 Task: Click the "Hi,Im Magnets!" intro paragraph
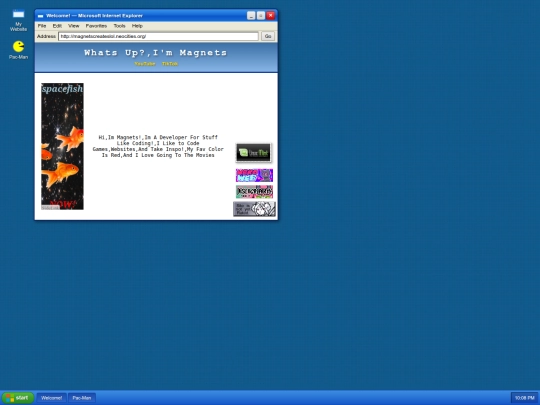point(158,146)
